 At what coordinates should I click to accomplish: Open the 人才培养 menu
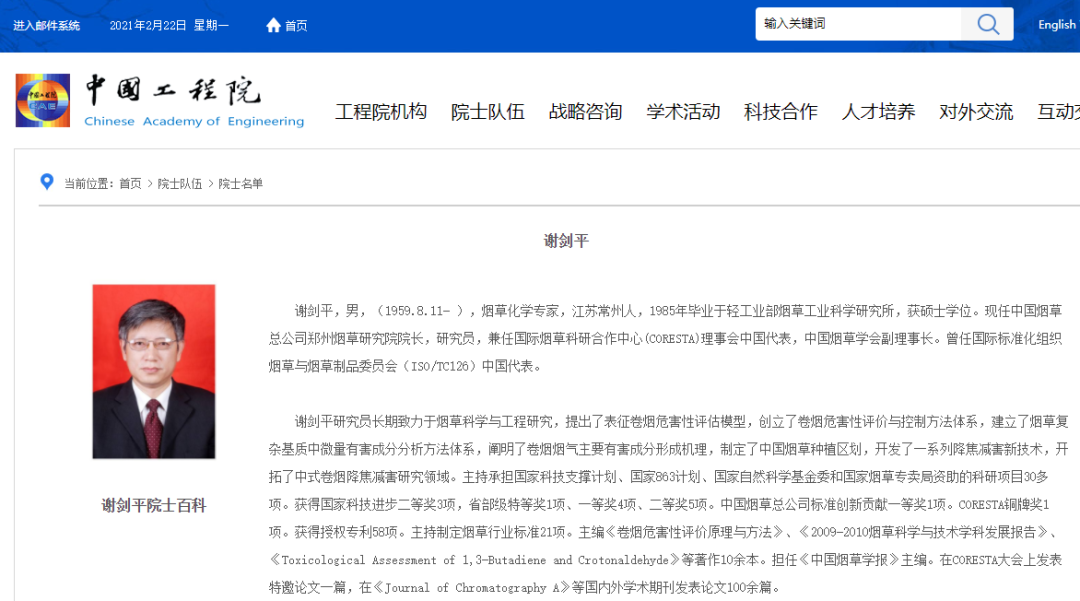pos(878,112)
